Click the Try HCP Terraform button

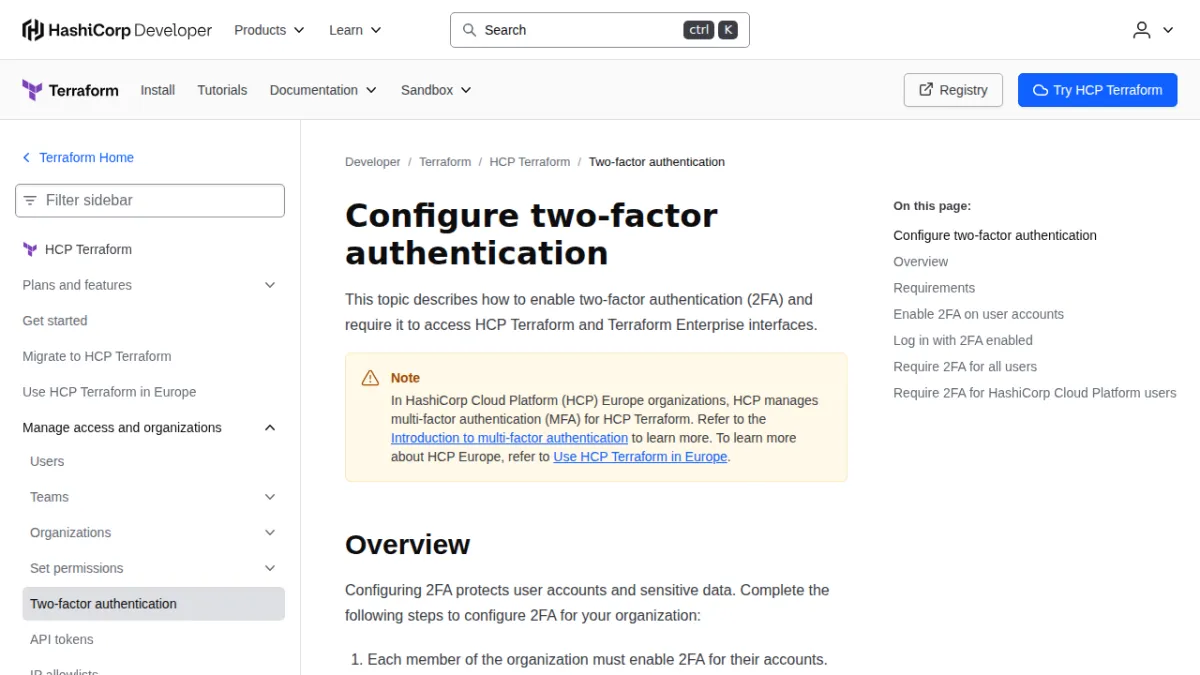(1097, 90)
